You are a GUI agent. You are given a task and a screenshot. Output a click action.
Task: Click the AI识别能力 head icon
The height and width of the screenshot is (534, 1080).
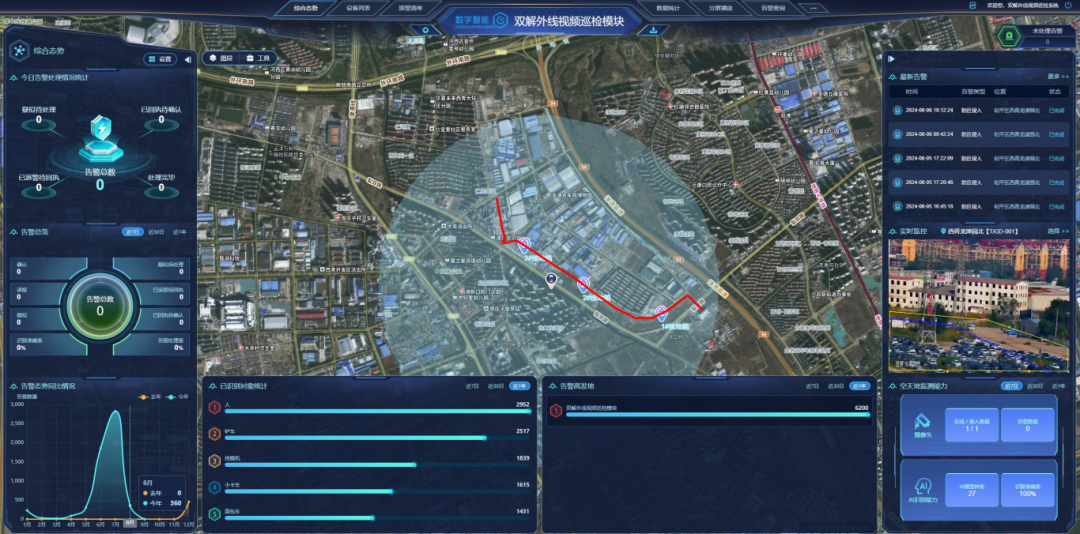coord(922,485)
